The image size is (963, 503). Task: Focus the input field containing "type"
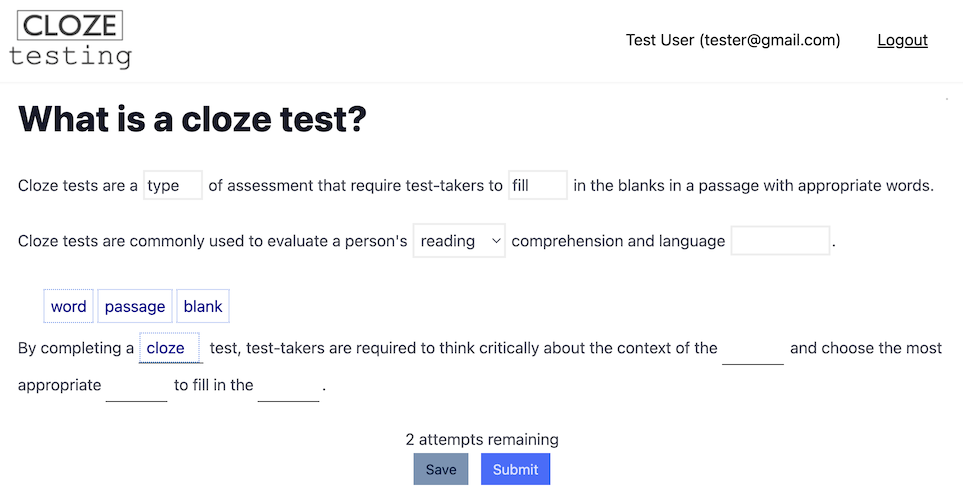tap(173, 185)
